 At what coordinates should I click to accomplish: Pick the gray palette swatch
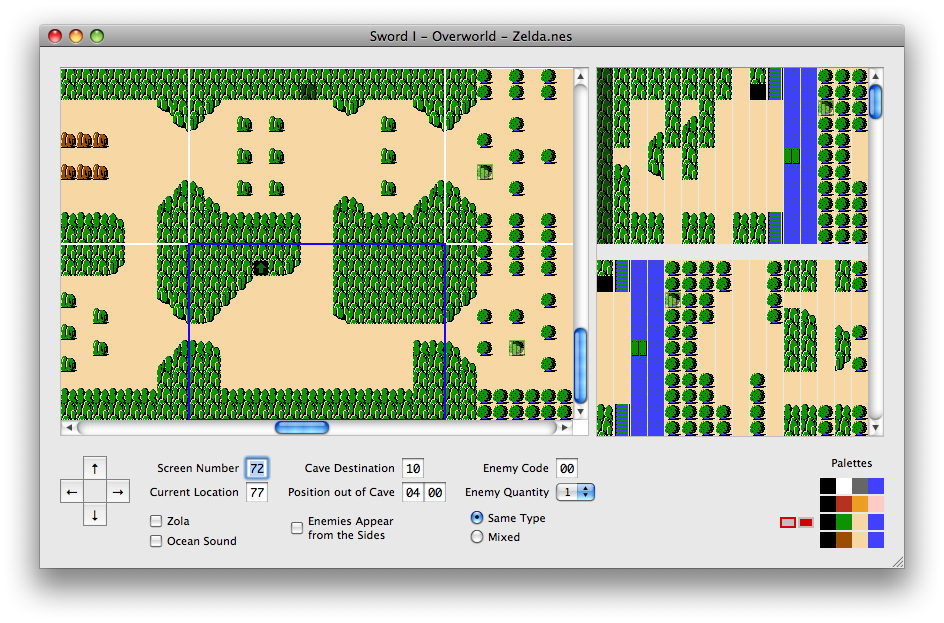click(x=860, y=486)
